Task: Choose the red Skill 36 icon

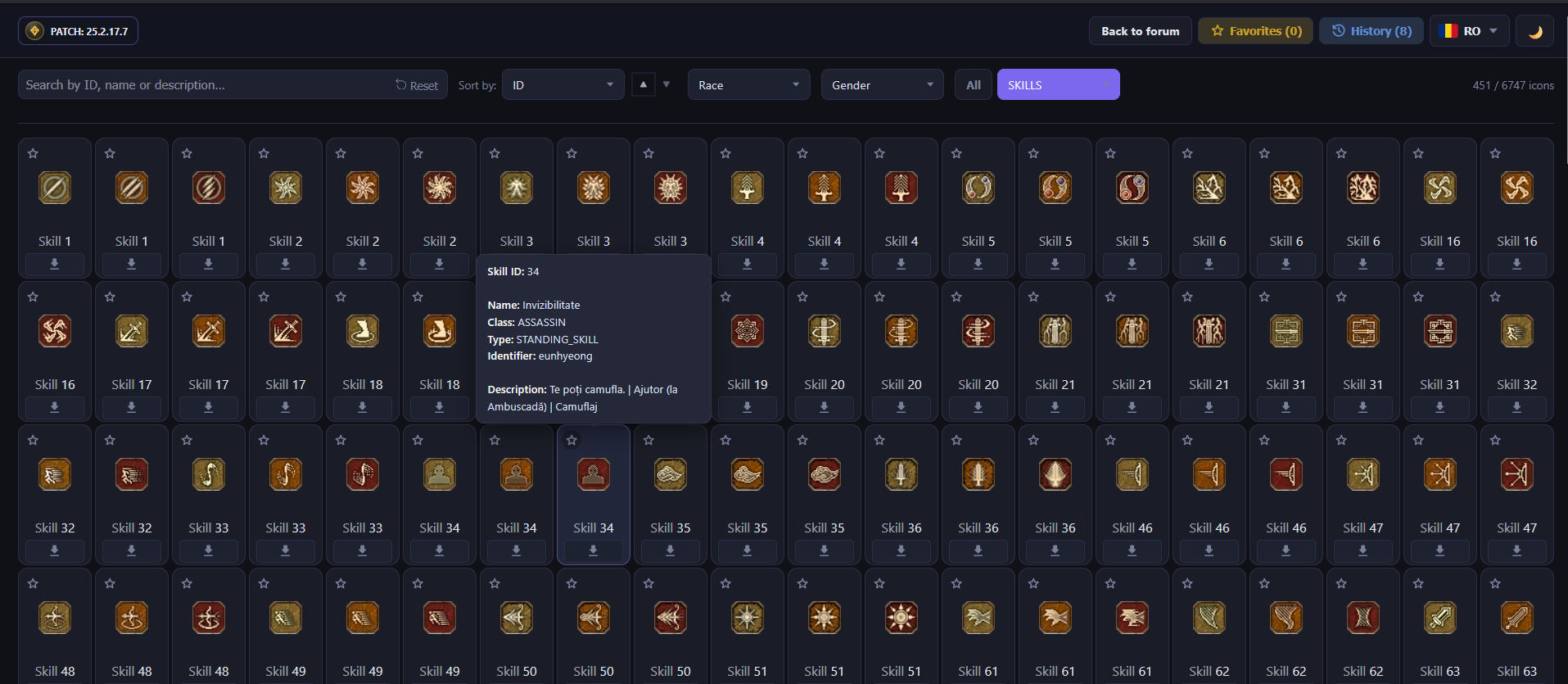Action: tap(1055, 474)
